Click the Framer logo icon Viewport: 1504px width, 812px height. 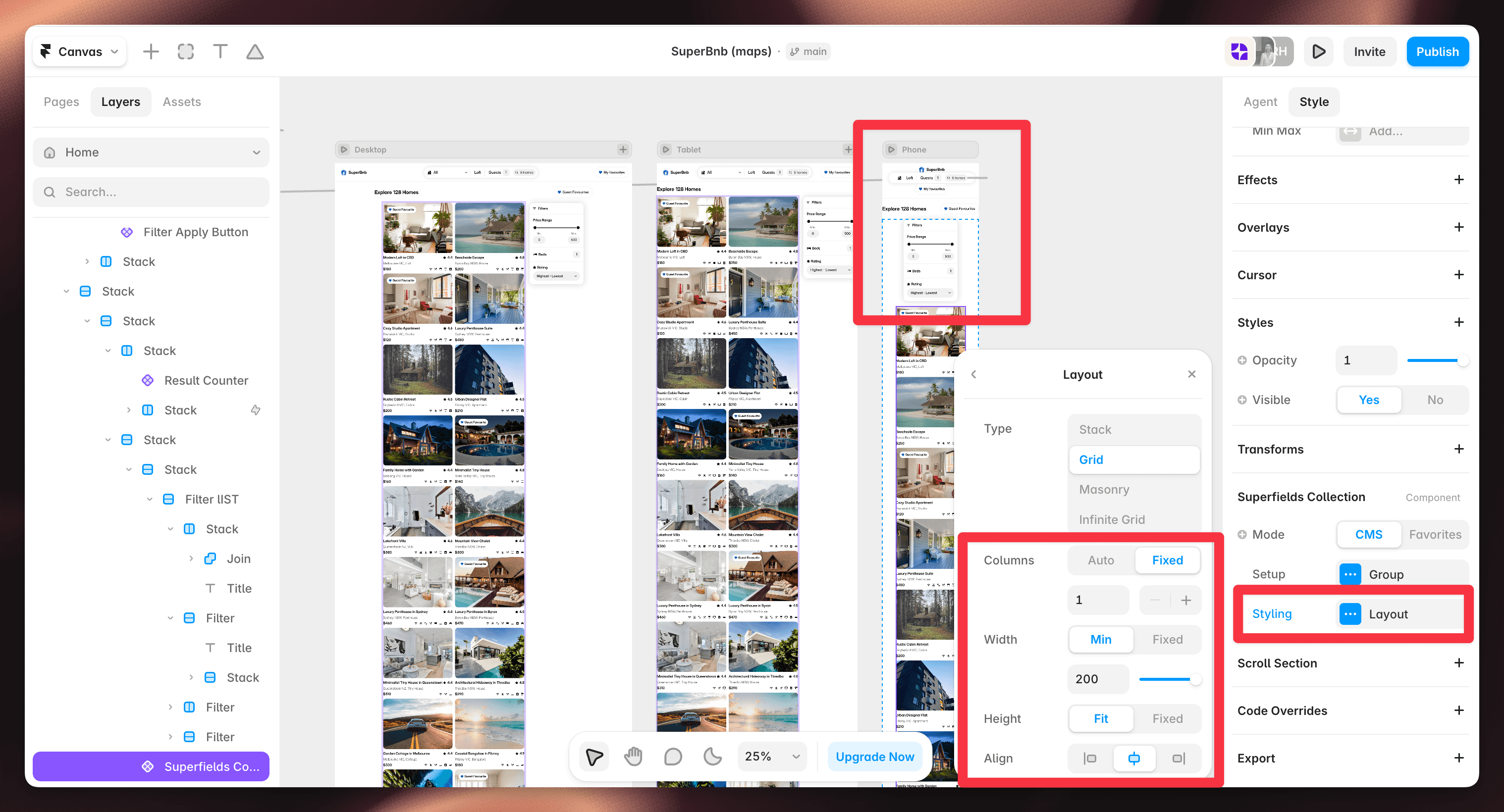(46, 51)
